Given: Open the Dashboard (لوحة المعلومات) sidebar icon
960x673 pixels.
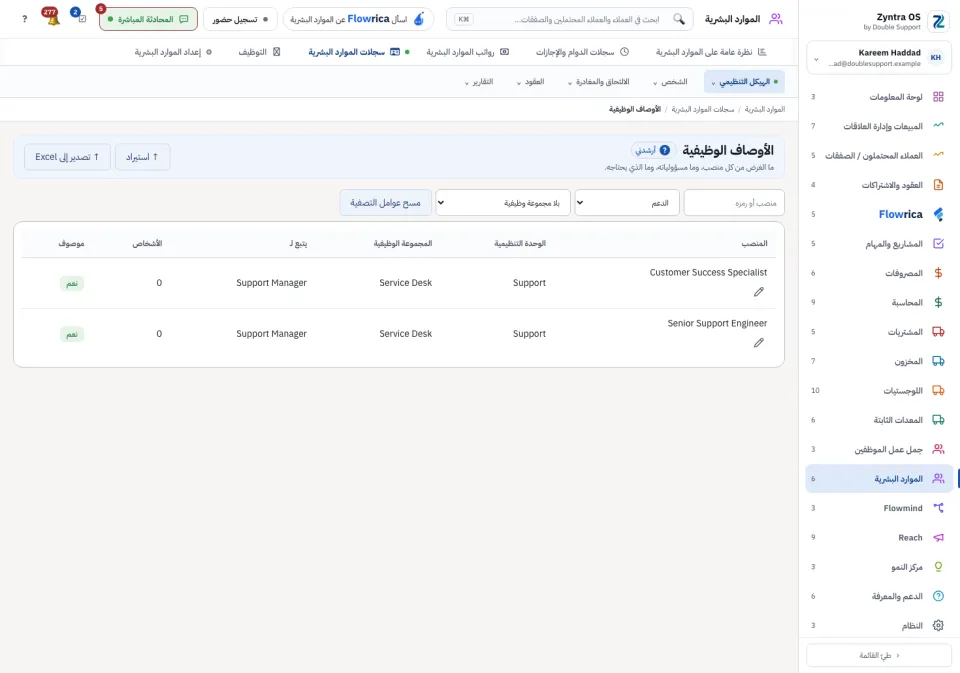Looking at the screenshot, I should tap(938, 97).
